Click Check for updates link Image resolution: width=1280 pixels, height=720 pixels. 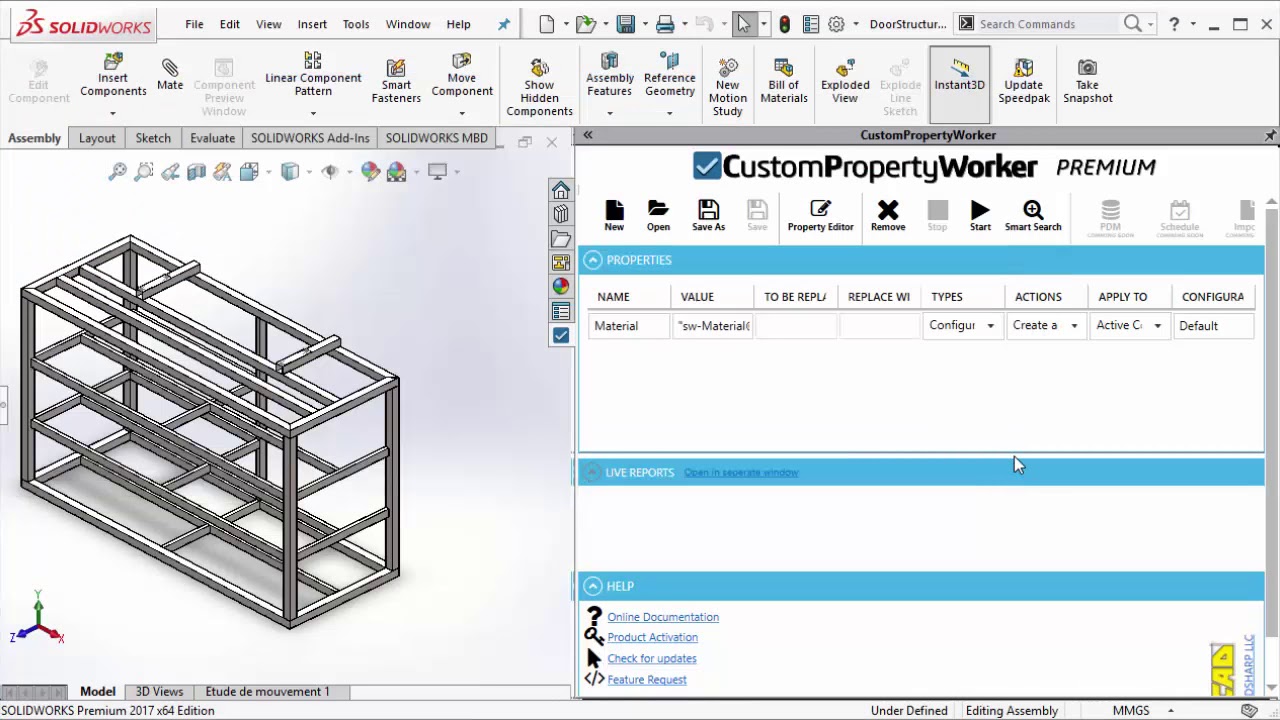coord(652,658)
